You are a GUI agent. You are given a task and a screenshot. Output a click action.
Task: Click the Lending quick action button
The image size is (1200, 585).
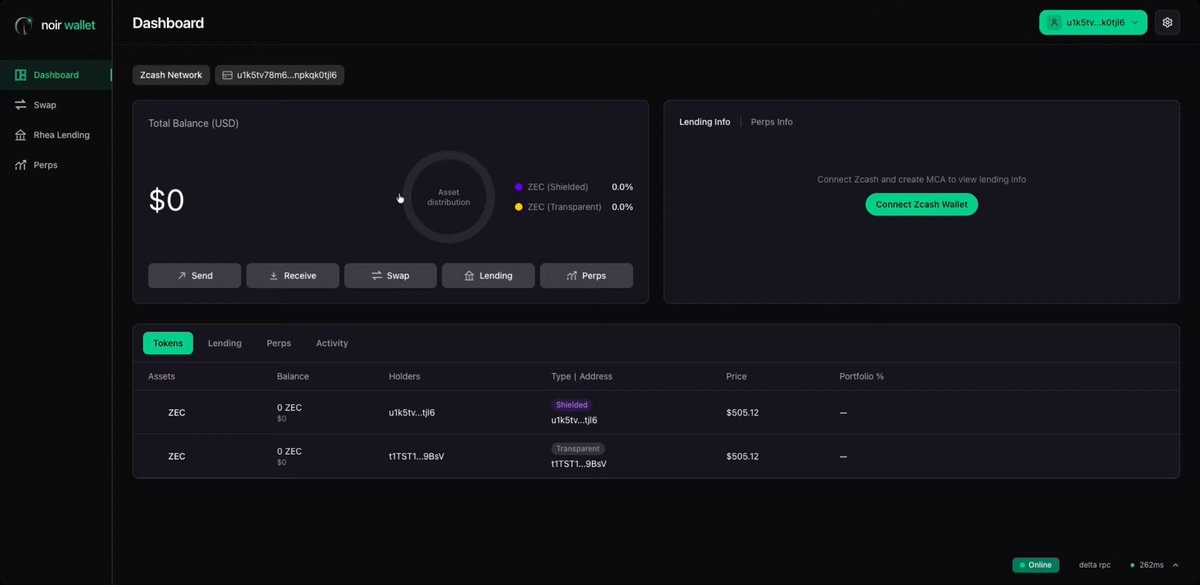[x=489, y=275]
